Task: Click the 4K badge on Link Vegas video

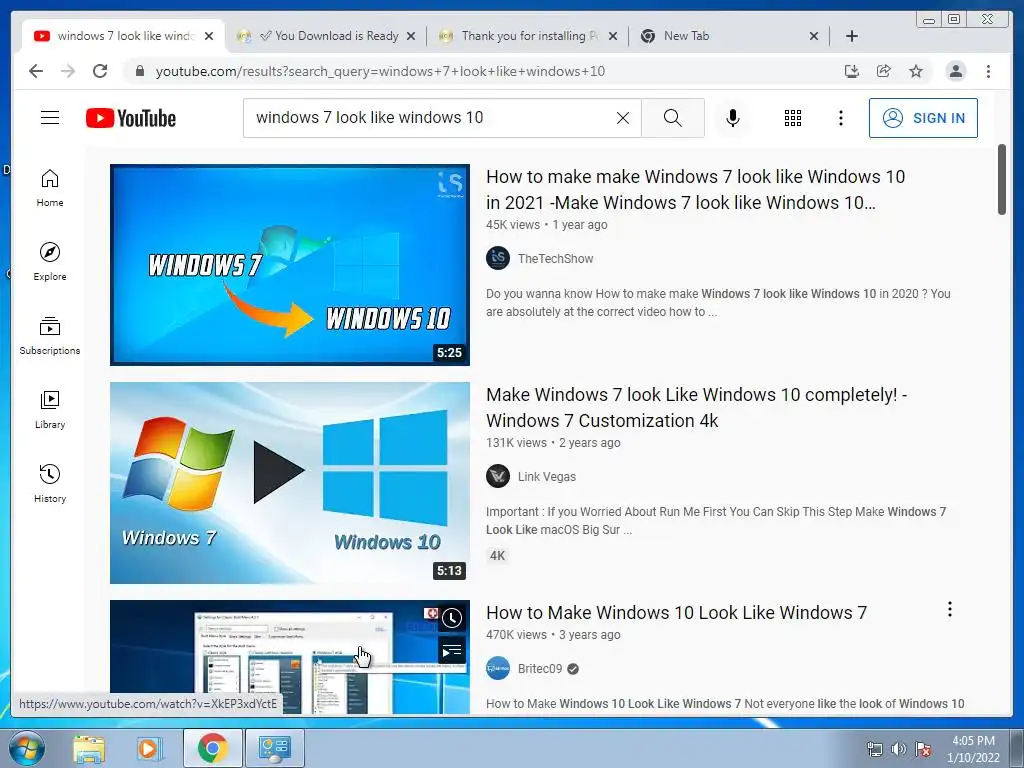Action: tap(498, 556)
